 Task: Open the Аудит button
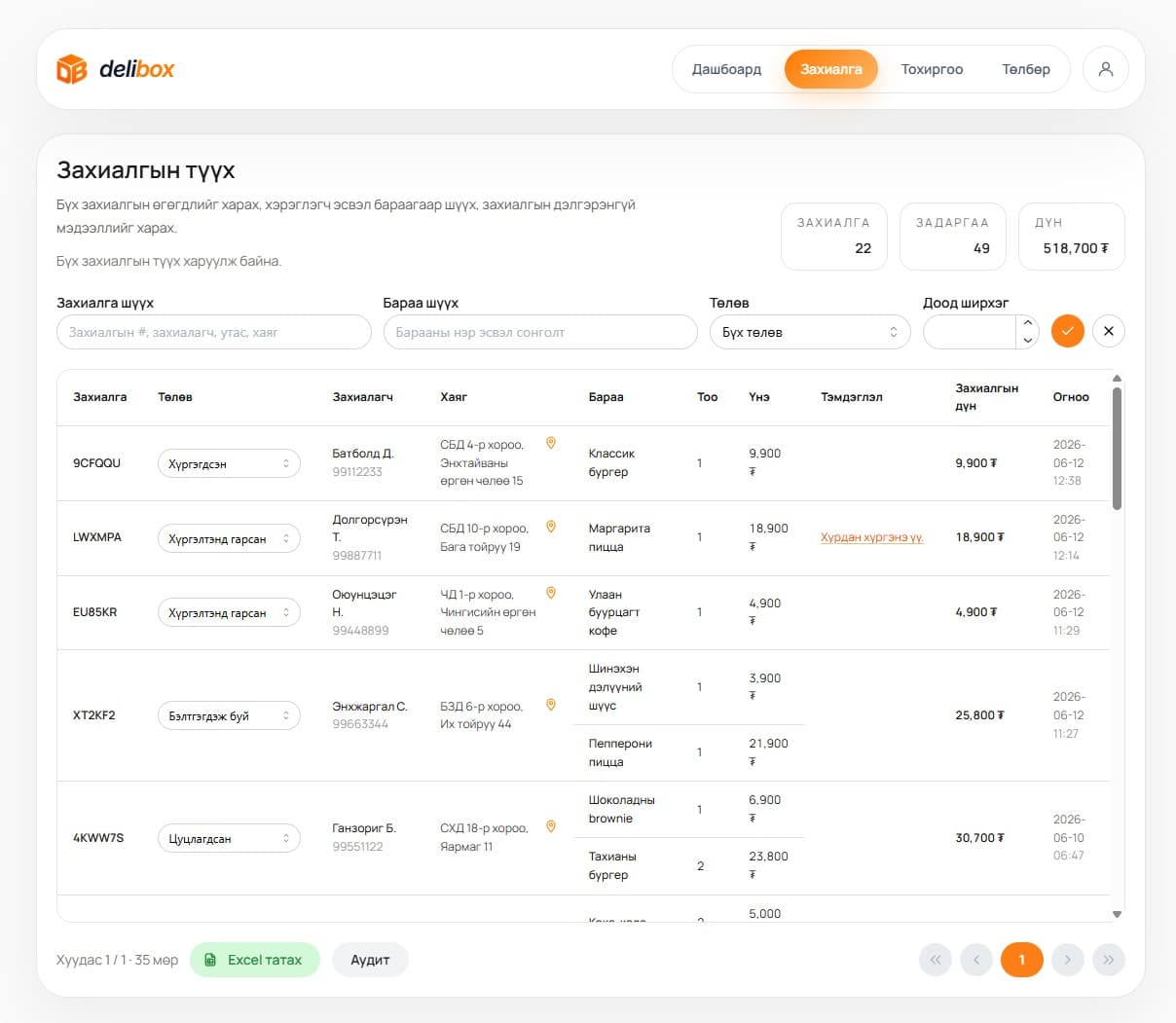[370, 960]
